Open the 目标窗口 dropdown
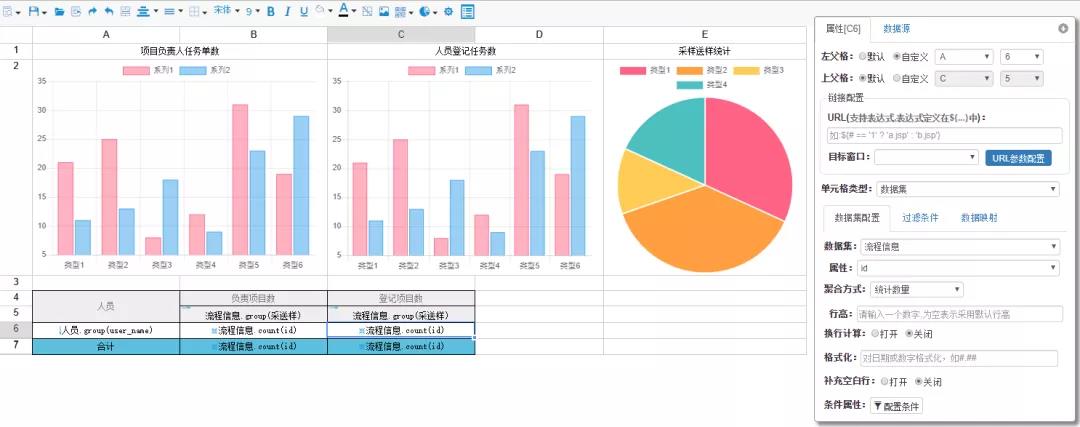Viewport: 1080px width, 427px height. pyautogui.click(x=927, y=157)
